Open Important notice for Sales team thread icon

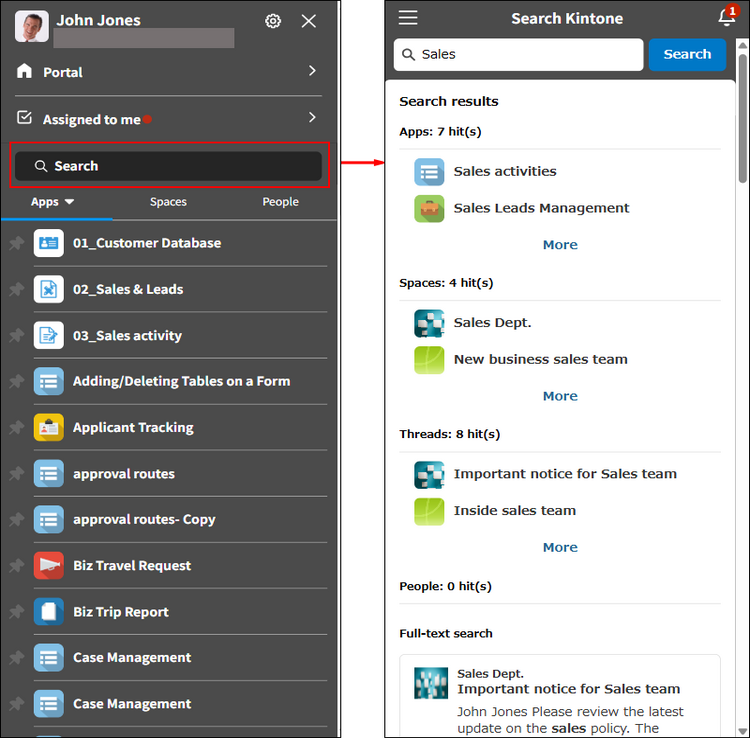point(429,474)
